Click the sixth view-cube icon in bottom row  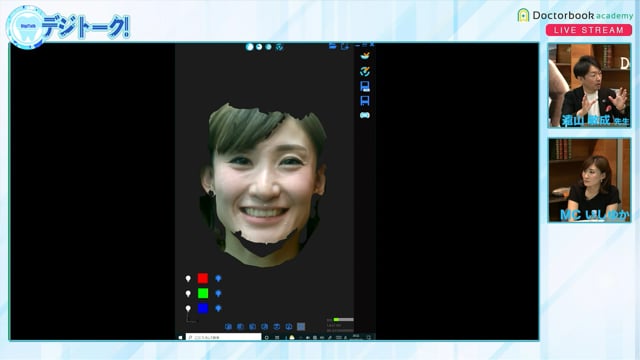click(289, 327)
